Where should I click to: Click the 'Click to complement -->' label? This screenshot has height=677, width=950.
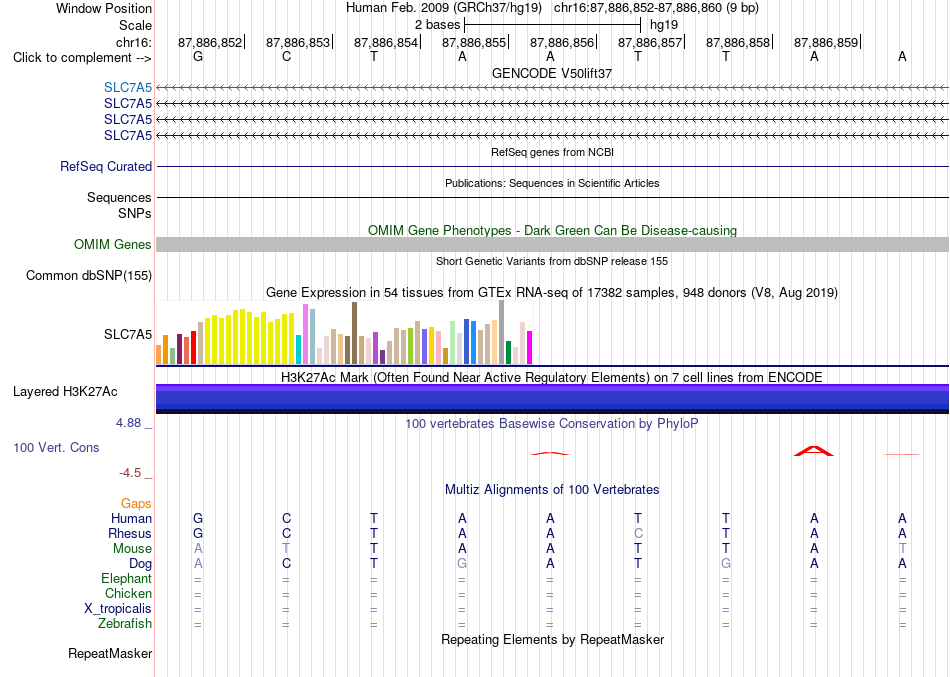(82, 58)
